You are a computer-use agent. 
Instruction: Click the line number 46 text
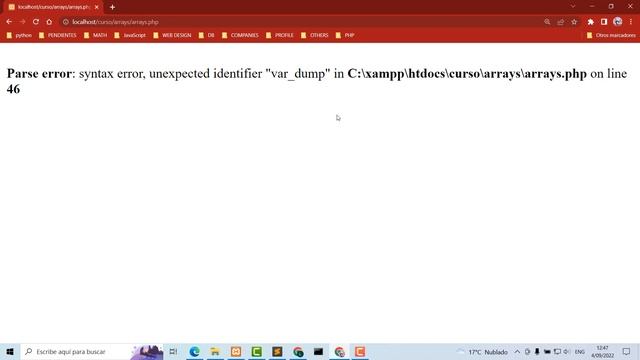click(x=13, y=89)
